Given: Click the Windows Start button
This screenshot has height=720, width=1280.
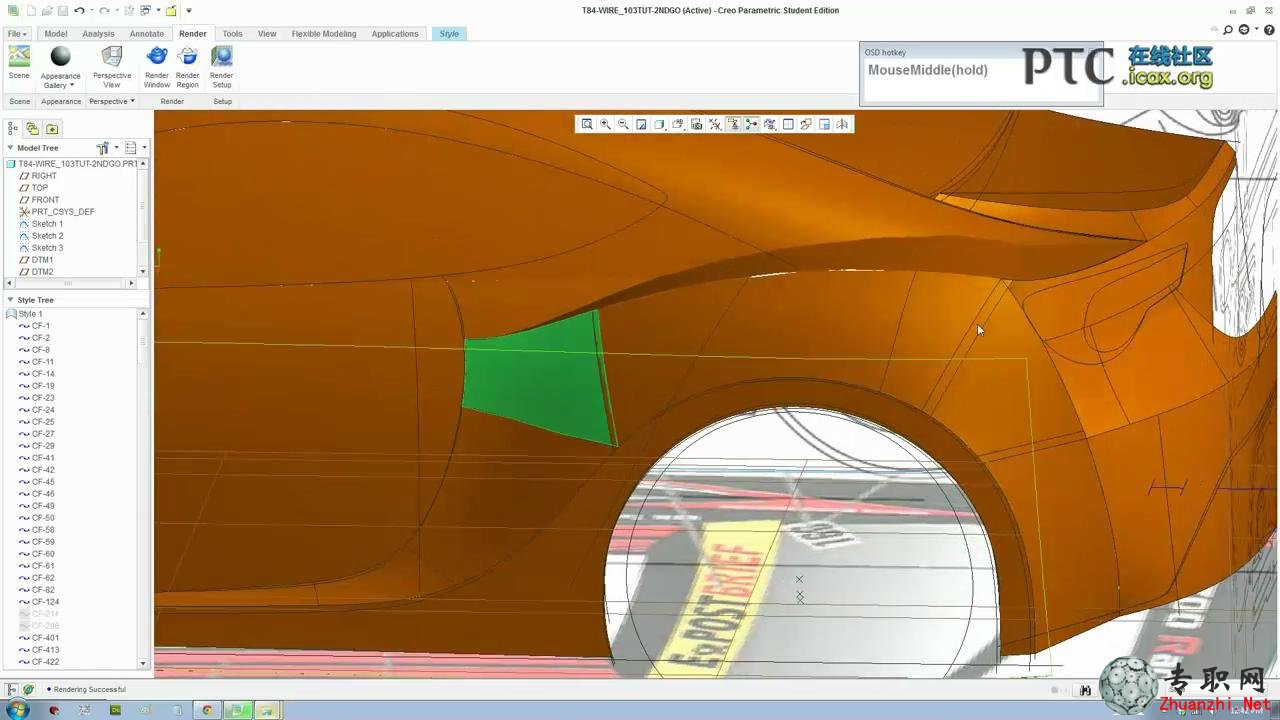Looking at the screenshot, I should 18,710.
